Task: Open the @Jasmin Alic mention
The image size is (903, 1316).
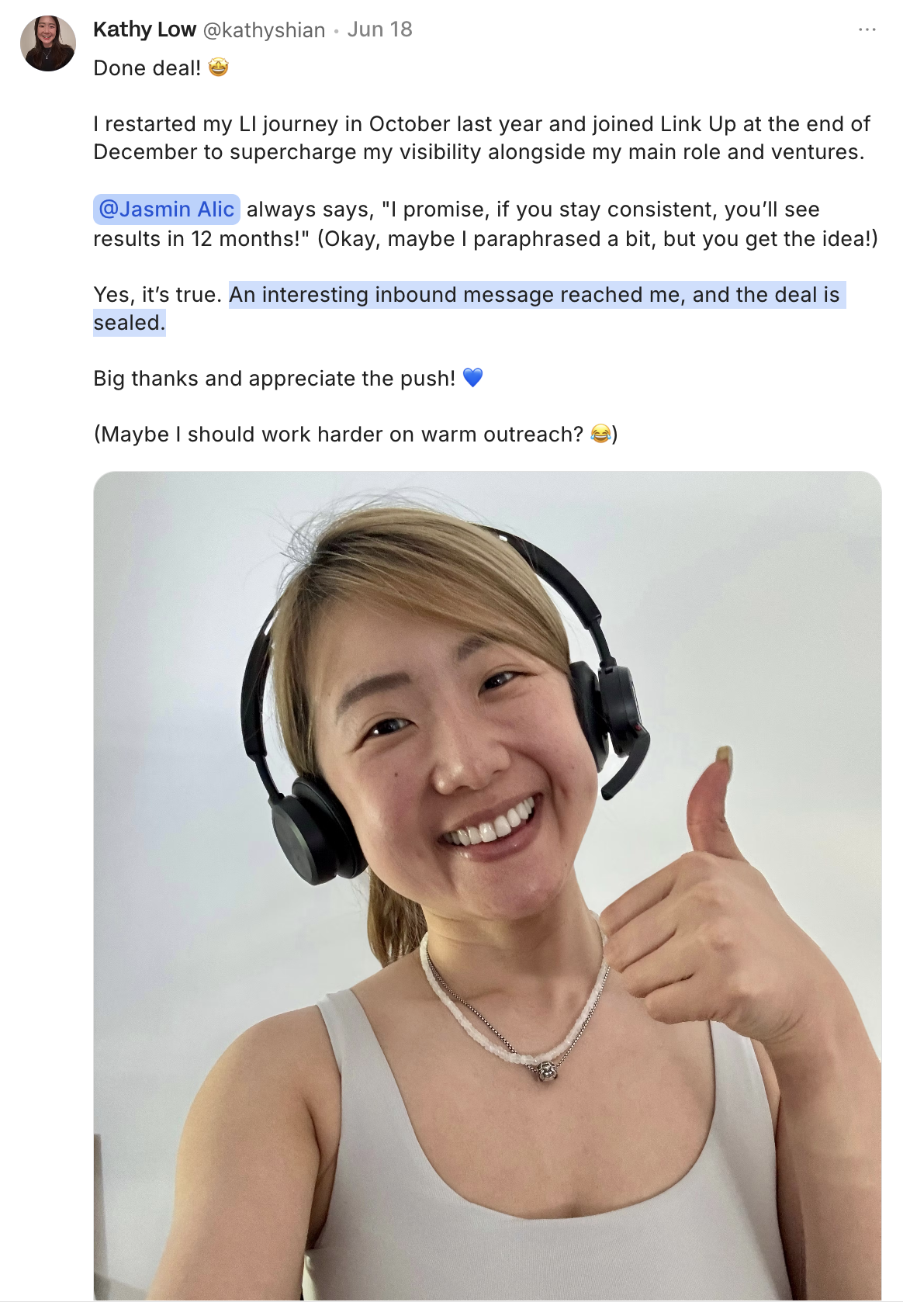Action: pos(167,210)
